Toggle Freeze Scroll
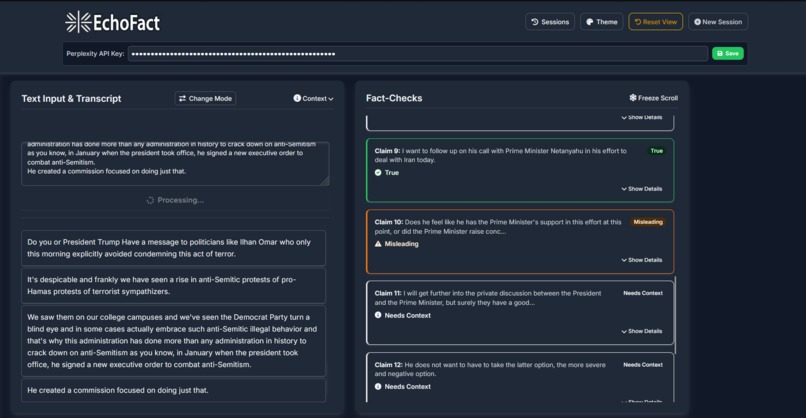806x418 pixels. click(x=653, y=98)
